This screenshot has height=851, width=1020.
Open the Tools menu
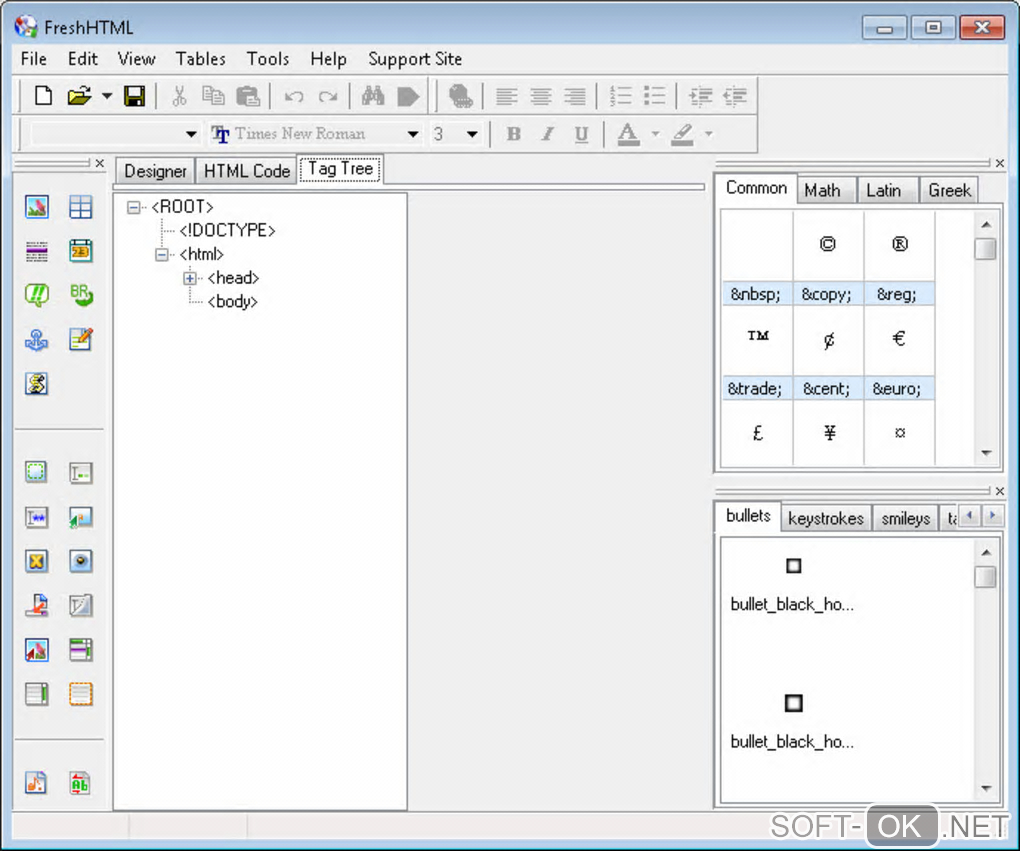click(267, 59)
